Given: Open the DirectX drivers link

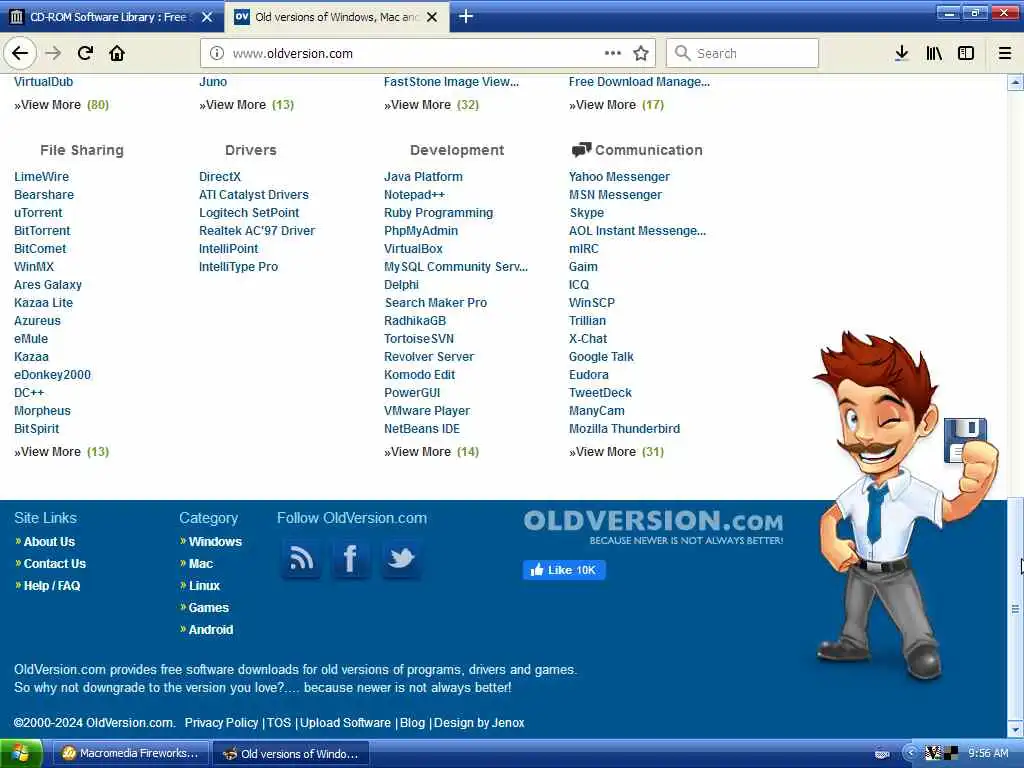Looking at the screenshot, I should (220, 177).
